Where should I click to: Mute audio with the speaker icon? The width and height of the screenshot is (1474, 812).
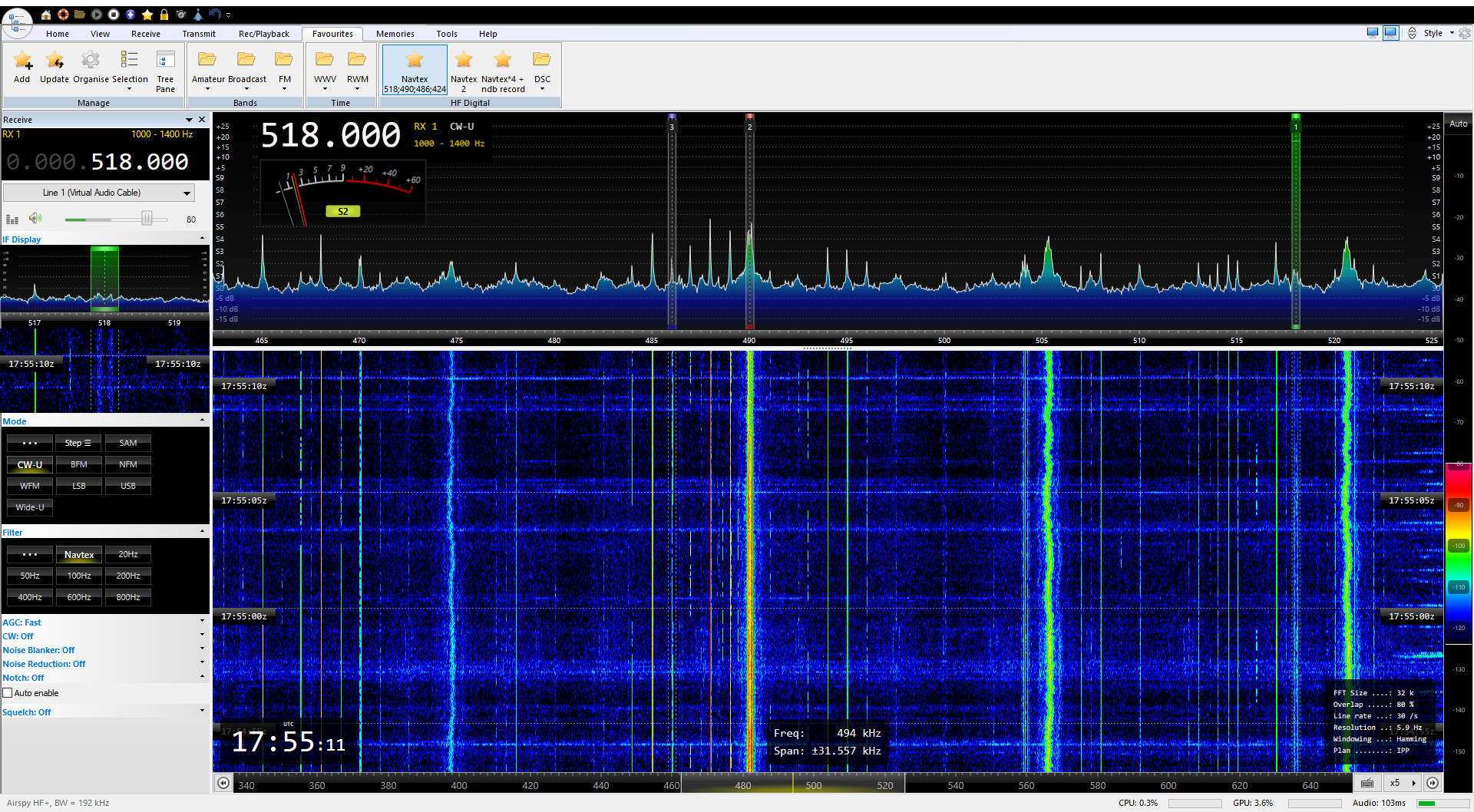tap(35, 219)
